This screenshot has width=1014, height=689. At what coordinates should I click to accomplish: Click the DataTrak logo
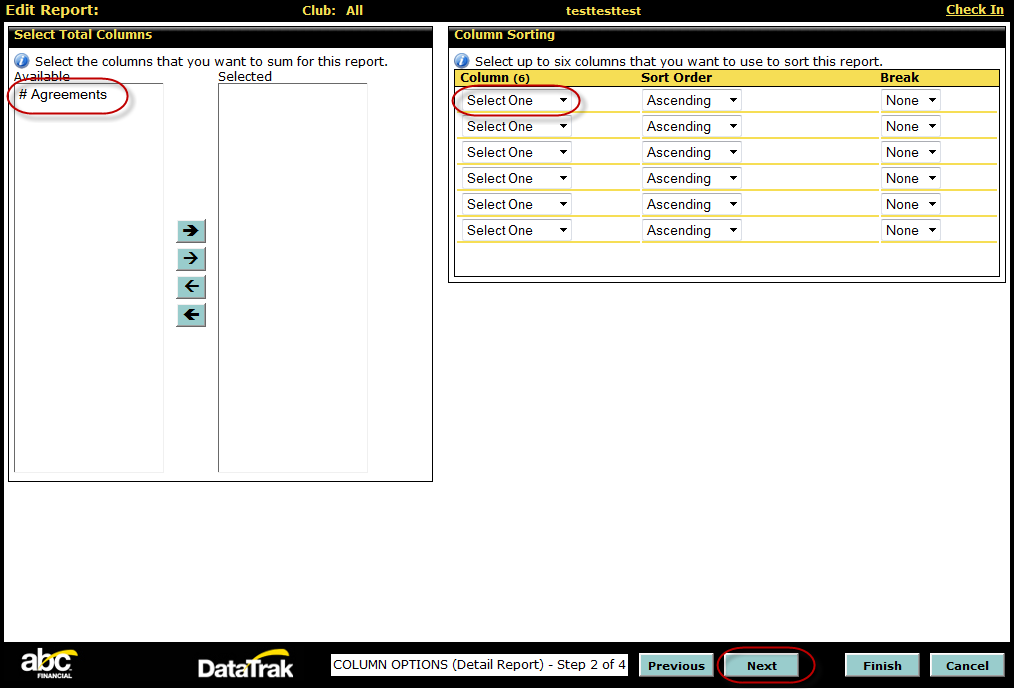[245, 666]
